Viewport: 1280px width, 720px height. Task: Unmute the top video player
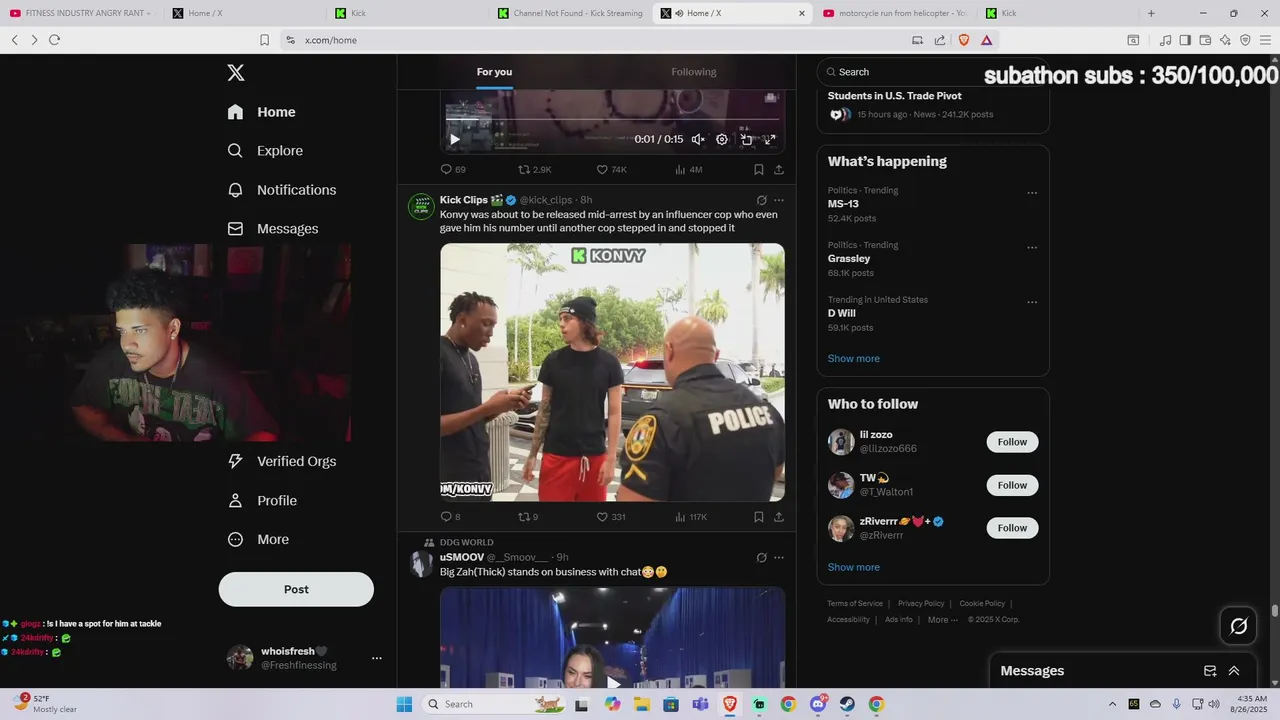698,139
